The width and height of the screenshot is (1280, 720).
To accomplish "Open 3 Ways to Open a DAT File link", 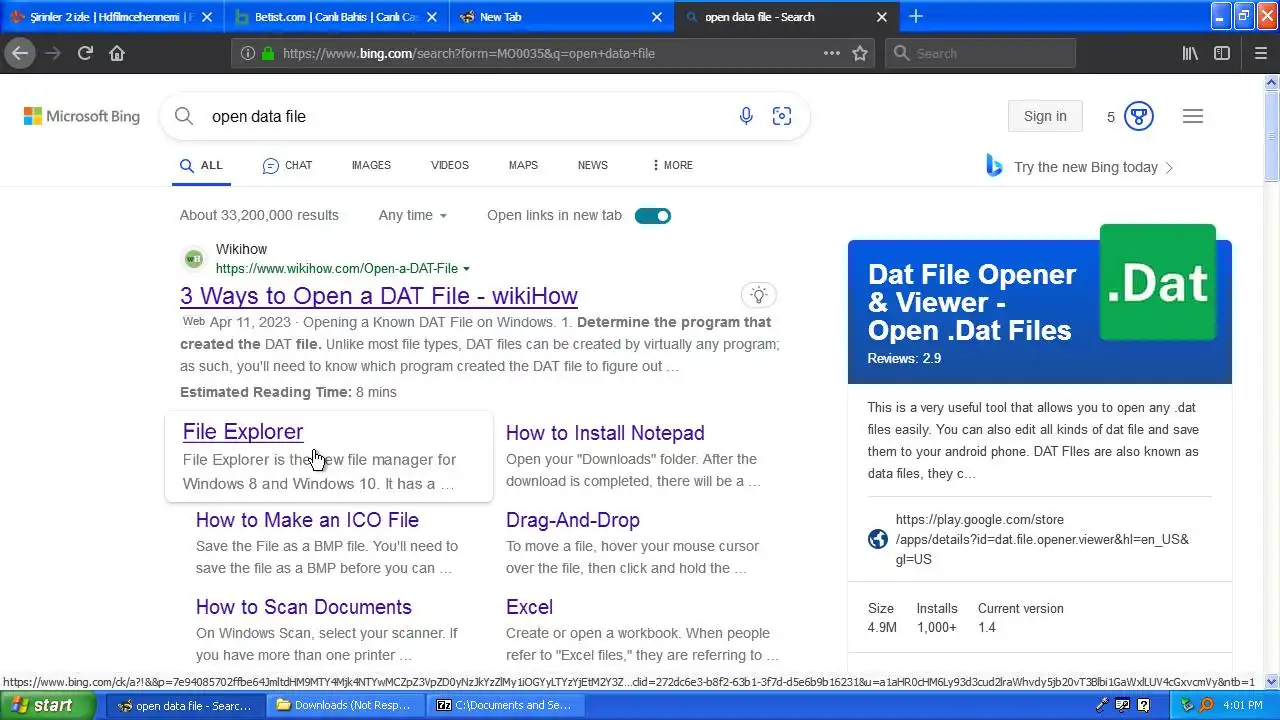I will (x=379, y=296).
